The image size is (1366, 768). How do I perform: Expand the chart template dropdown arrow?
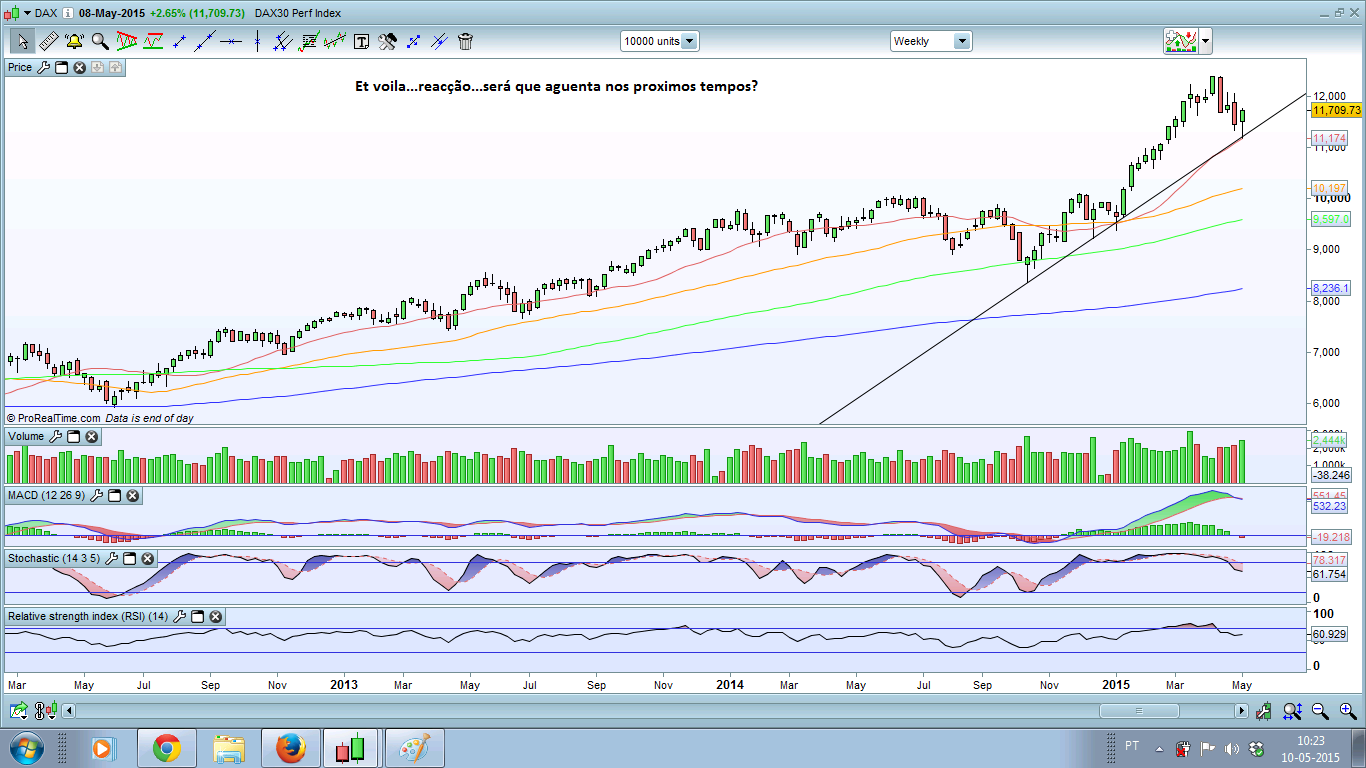[x=1205, y=41]
